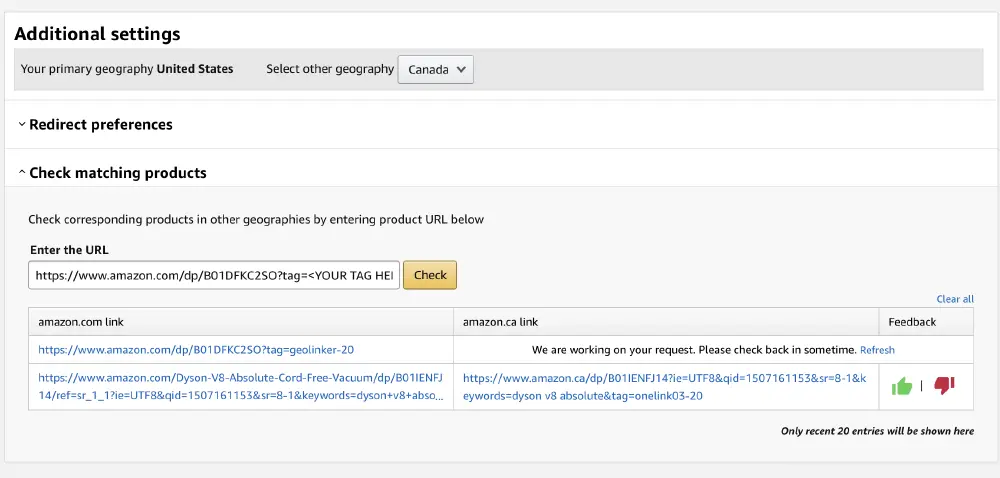Screen dimensions: 1000x478
Task: Click the Feedback column header
Action: coord(912,322)
